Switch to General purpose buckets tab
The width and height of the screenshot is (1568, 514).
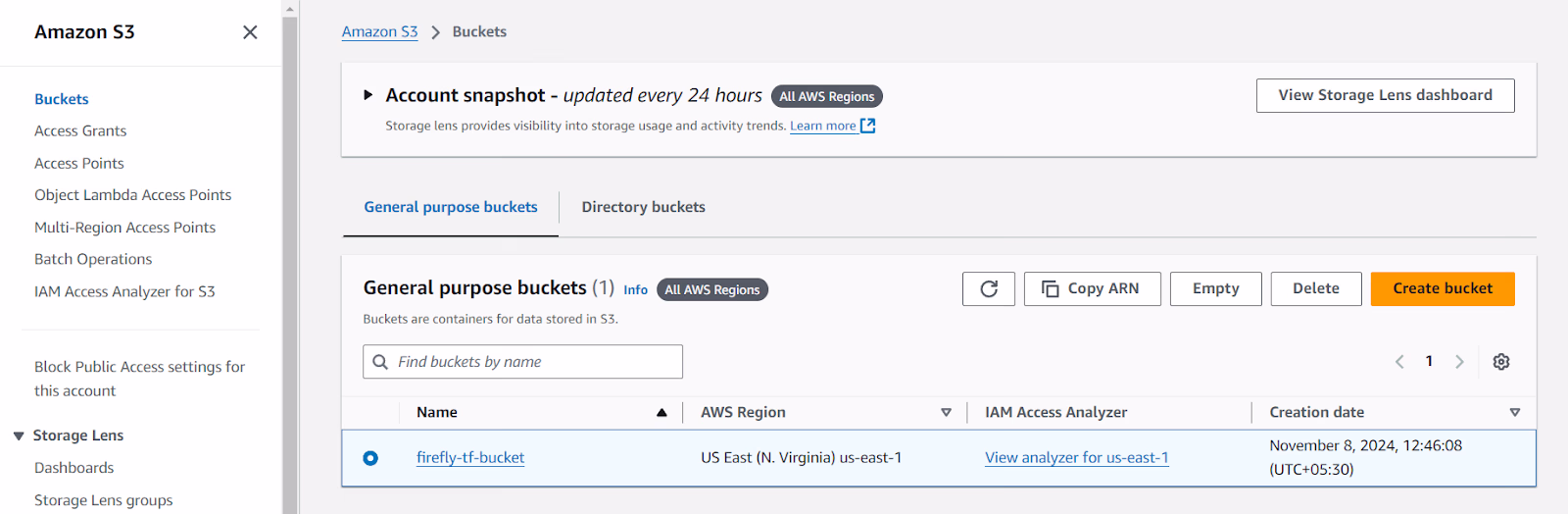pos(451,207)
